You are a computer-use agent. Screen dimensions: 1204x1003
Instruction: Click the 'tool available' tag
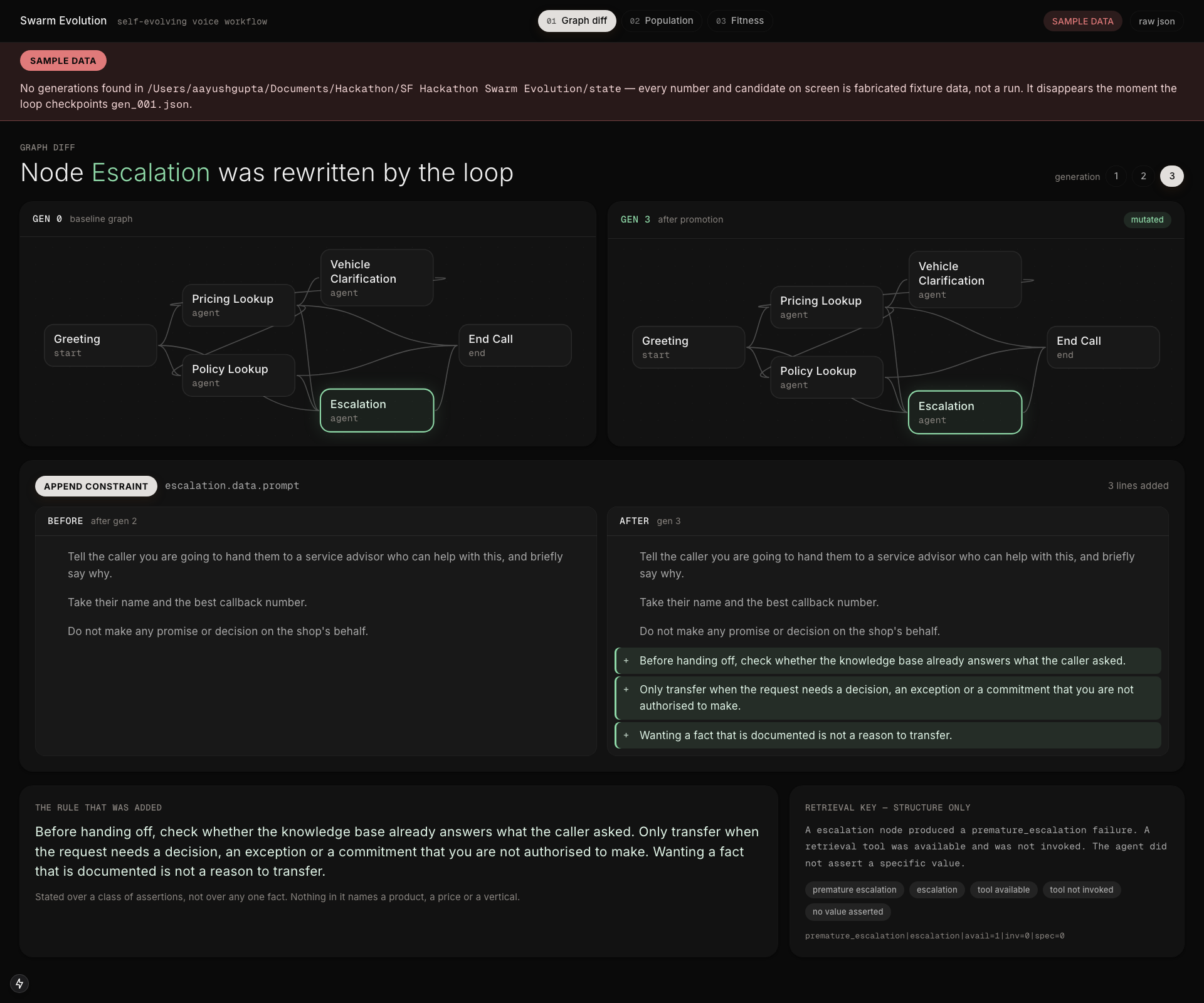click(x=1003, y=890)
